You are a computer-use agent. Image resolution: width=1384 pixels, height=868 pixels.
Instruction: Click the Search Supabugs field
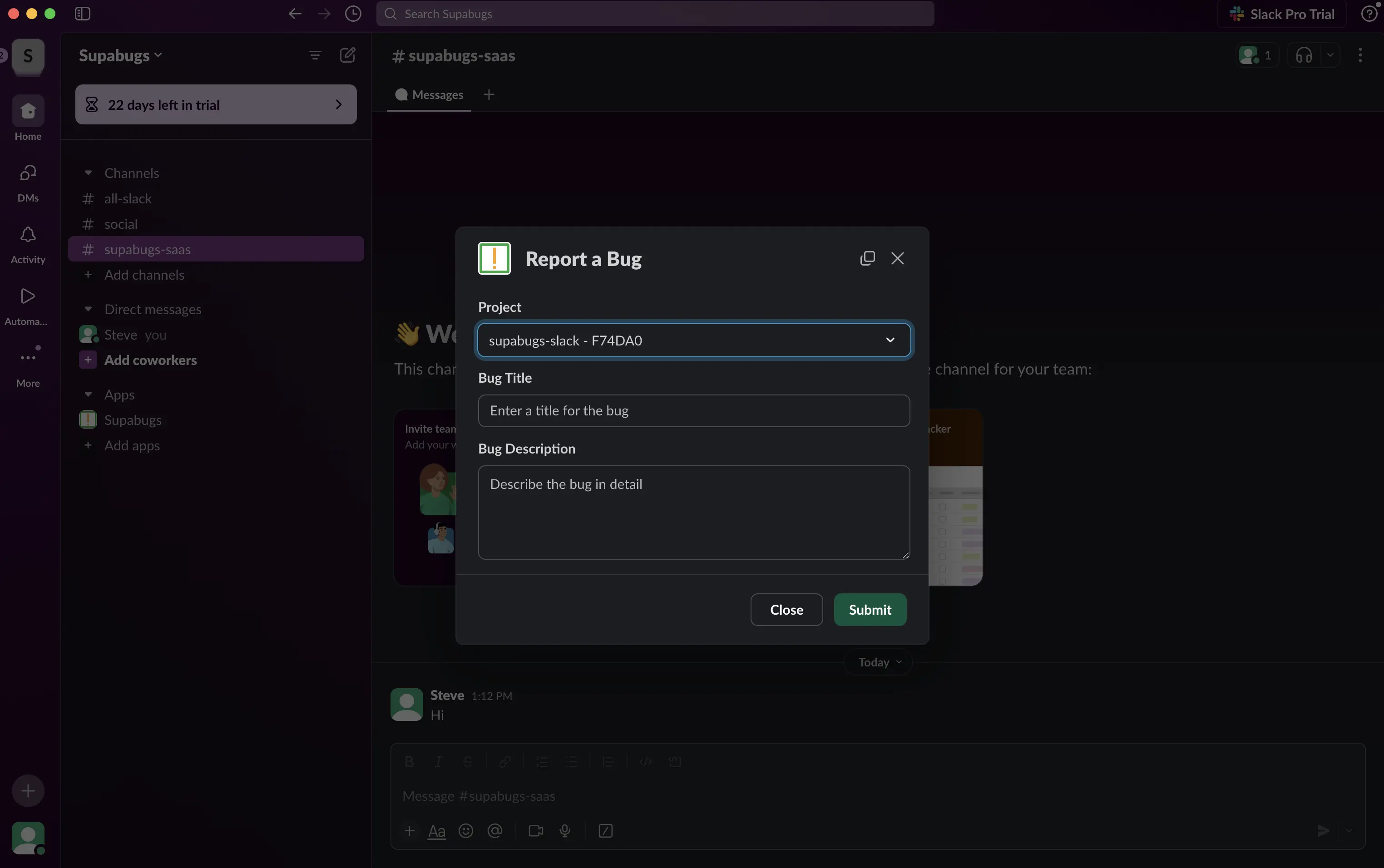tap(655, 14)
